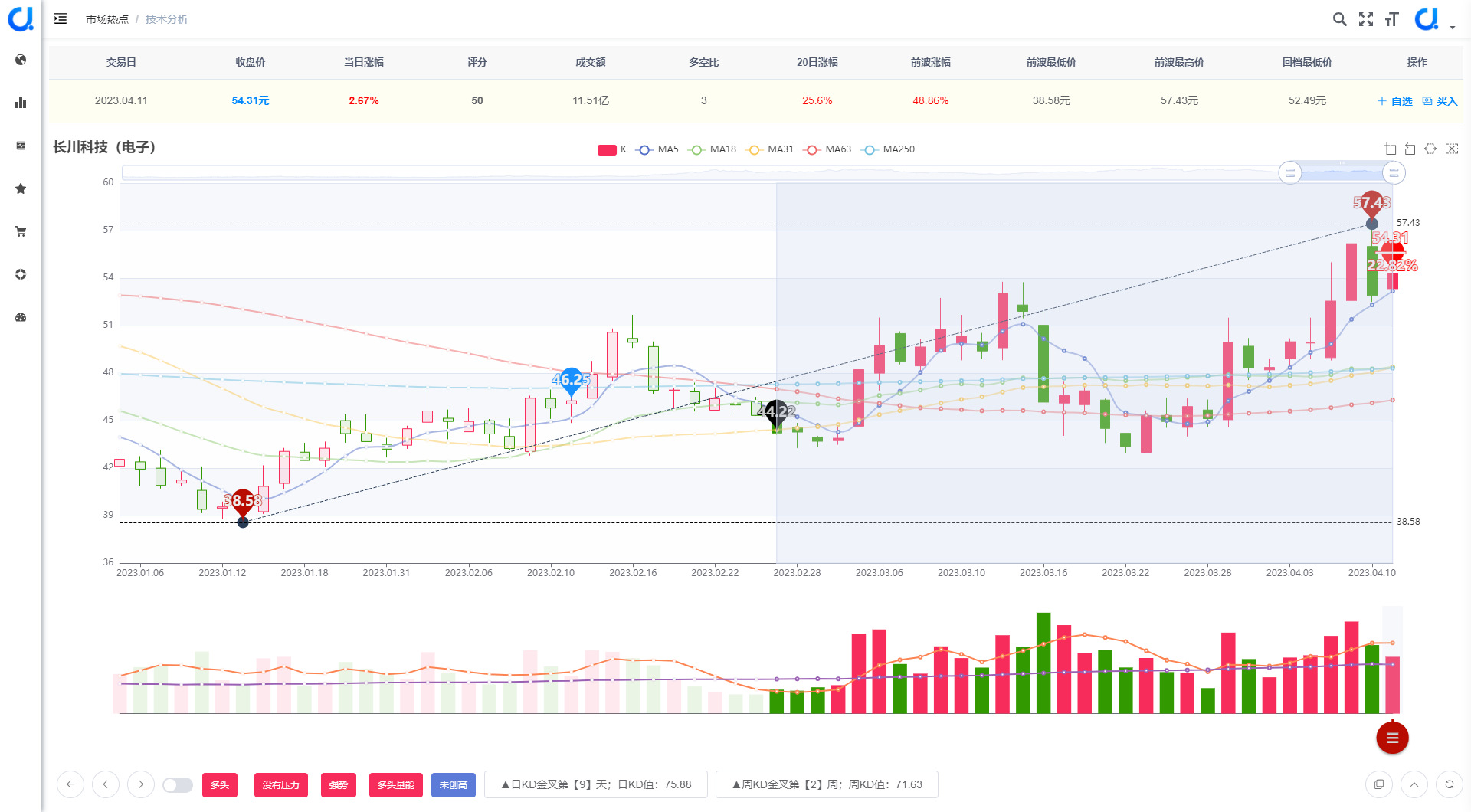The height and width of the screenshot is (812, 1471).
Task: Toggle the MA31 legend line
Action: point(770,149)
